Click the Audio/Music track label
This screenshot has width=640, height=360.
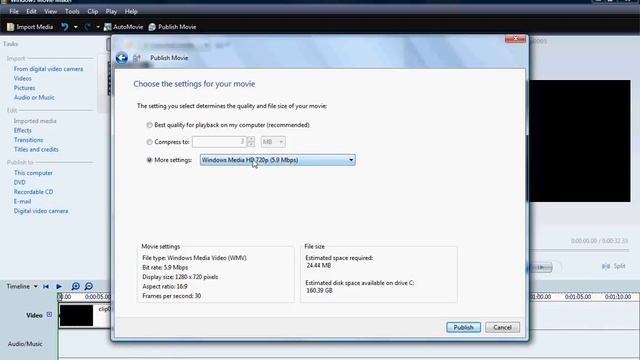[25, 344]
